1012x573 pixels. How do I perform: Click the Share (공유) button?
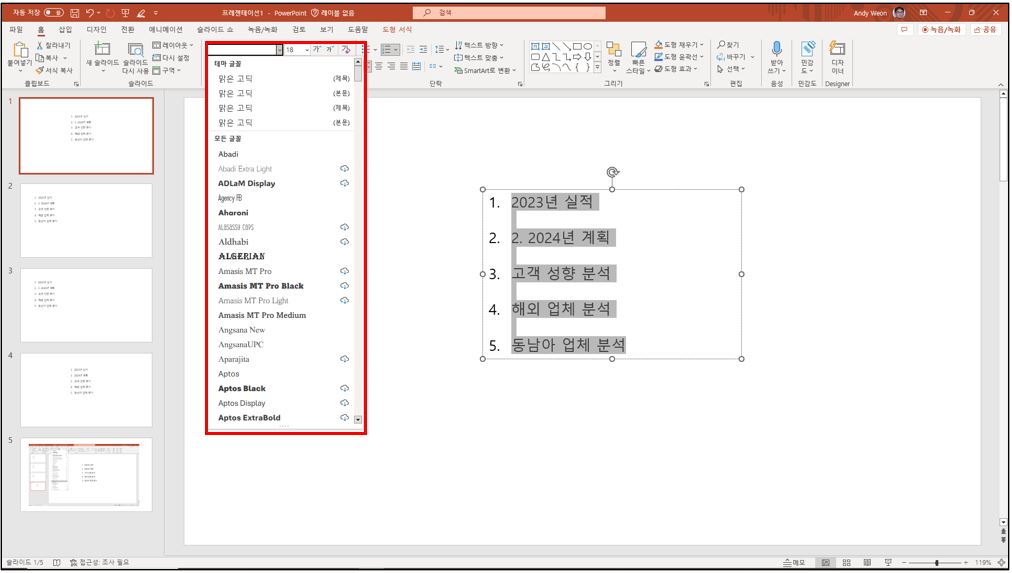985,30
